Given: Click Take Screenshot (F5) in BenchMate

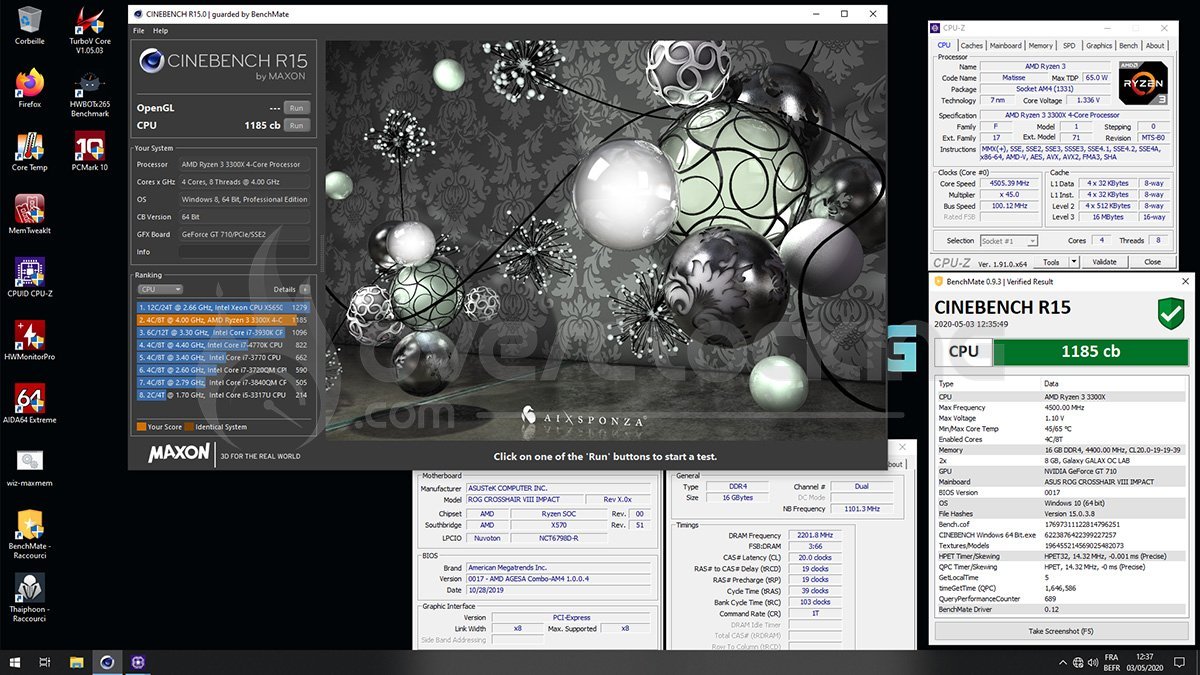Looking at the screenshot, I should (x=1062, y=631).
